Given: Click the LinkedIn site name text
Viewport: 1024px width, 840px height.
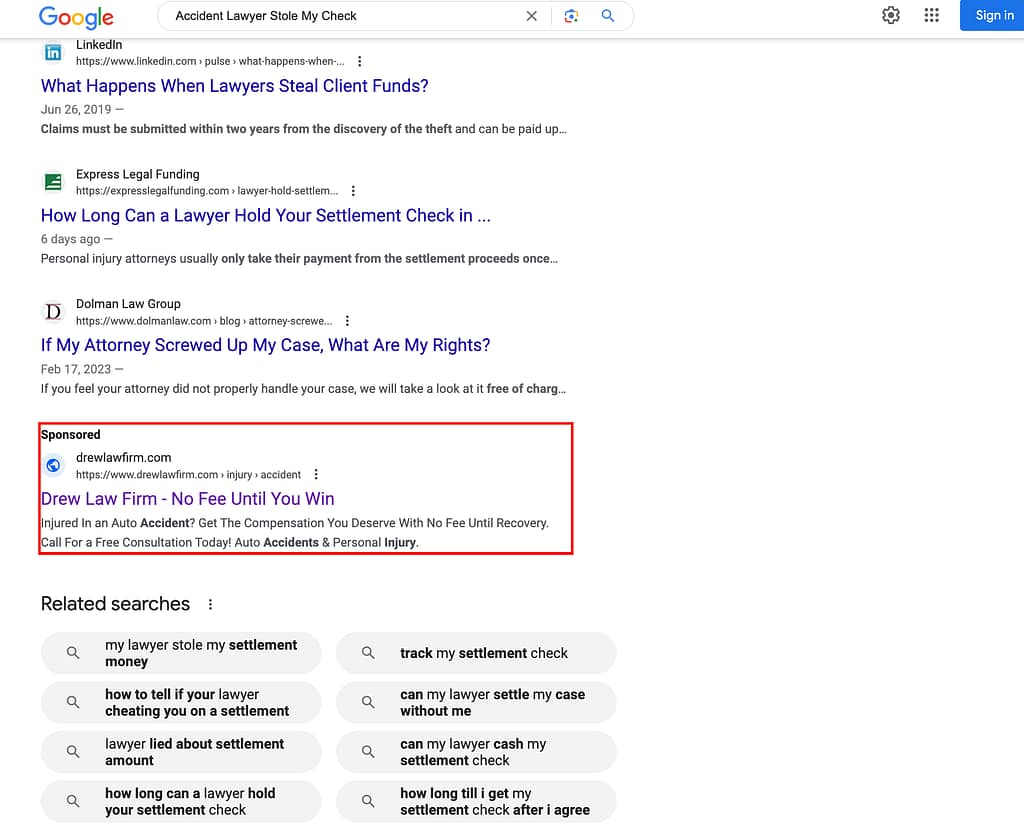Looking at the screenshot, I should [x=99, y=44].
